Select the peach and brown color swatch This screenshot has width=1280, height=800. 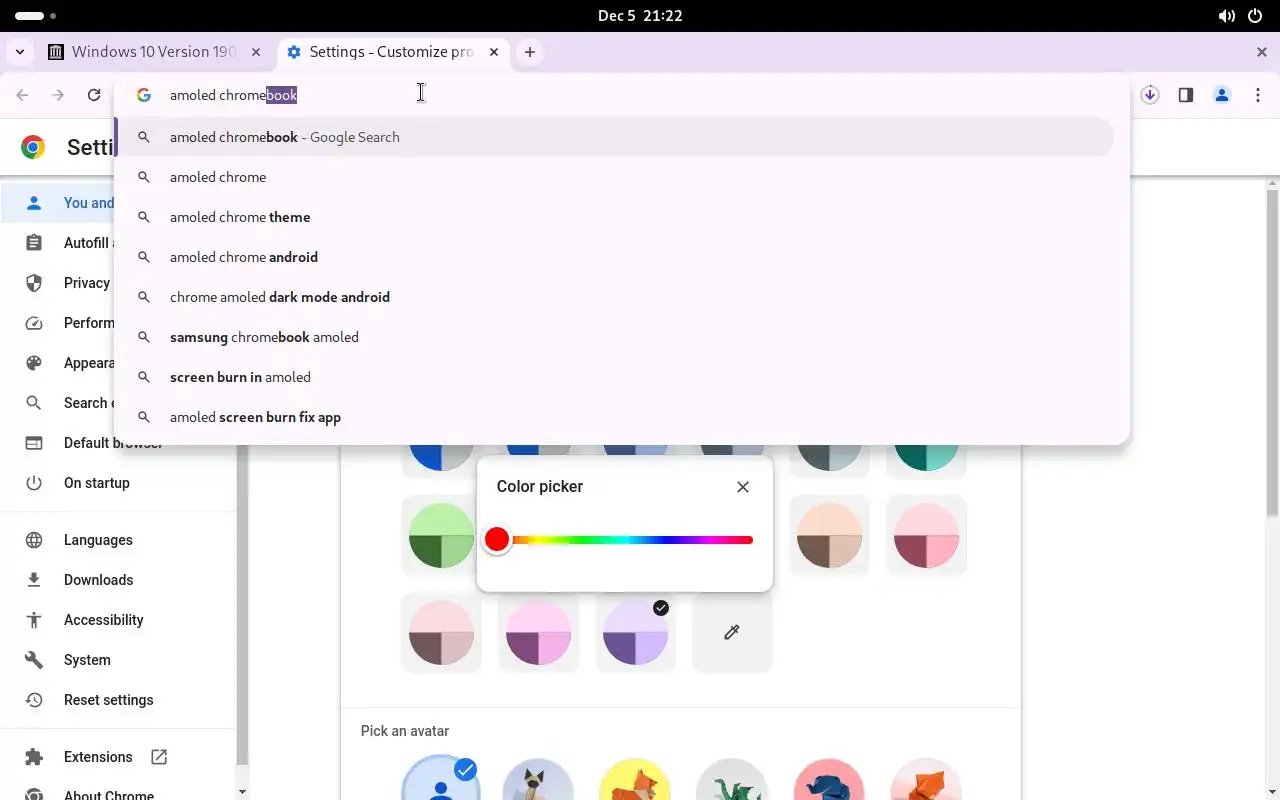(x=829, y=536)
